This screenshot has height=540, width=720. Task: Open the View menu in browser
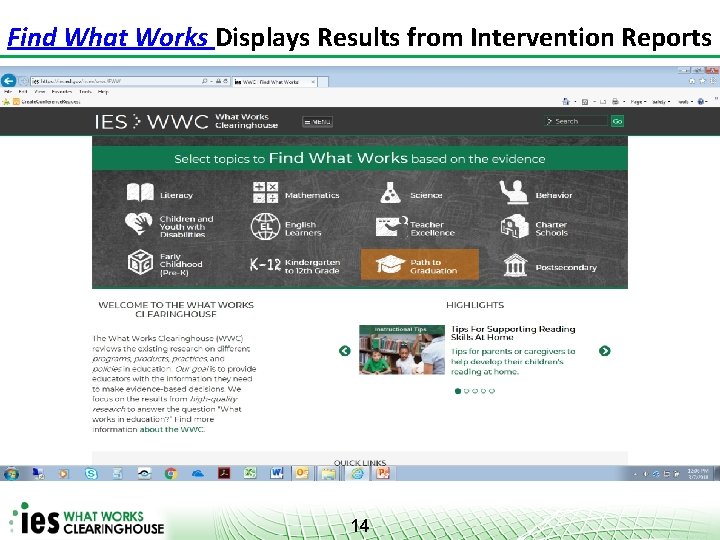(x=39, y=92)
